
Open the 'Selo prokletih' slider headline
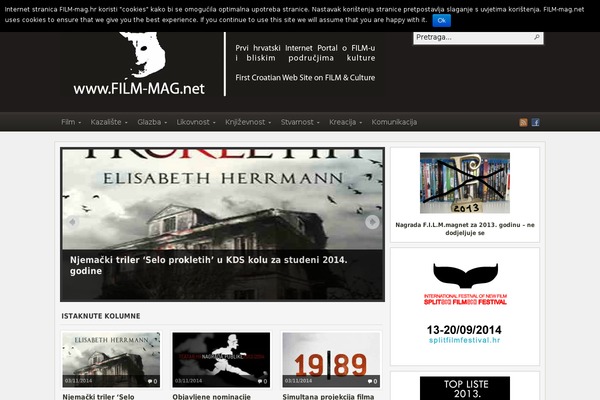[209, 265]
